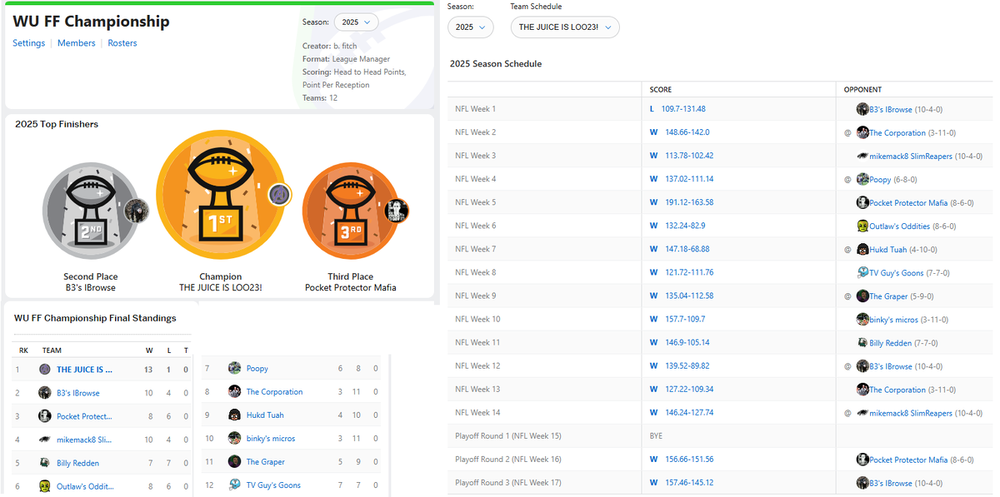Click The Graper avatar in standings
Screen dimensions: 1000x497
pos(234,462)
